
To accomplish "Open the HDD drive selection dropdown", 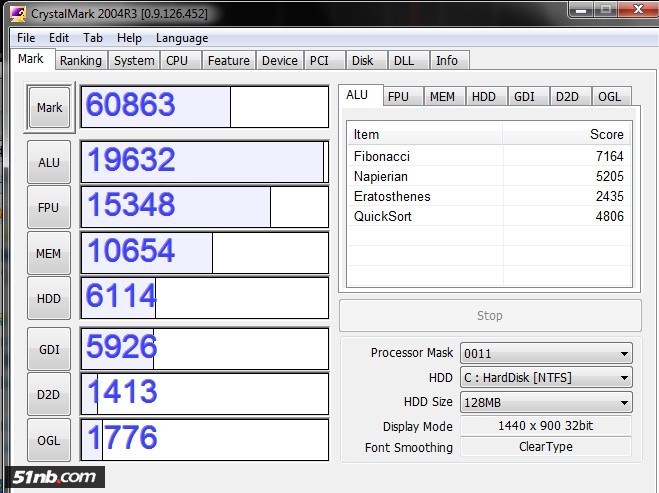I will (545, 377).
